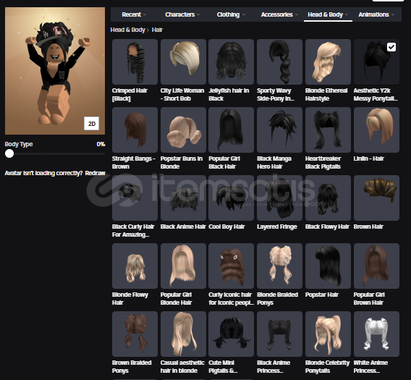Pick the Heartbreaker Black Pigtails
The image size is (411, 380).
[x=328, y=130]
